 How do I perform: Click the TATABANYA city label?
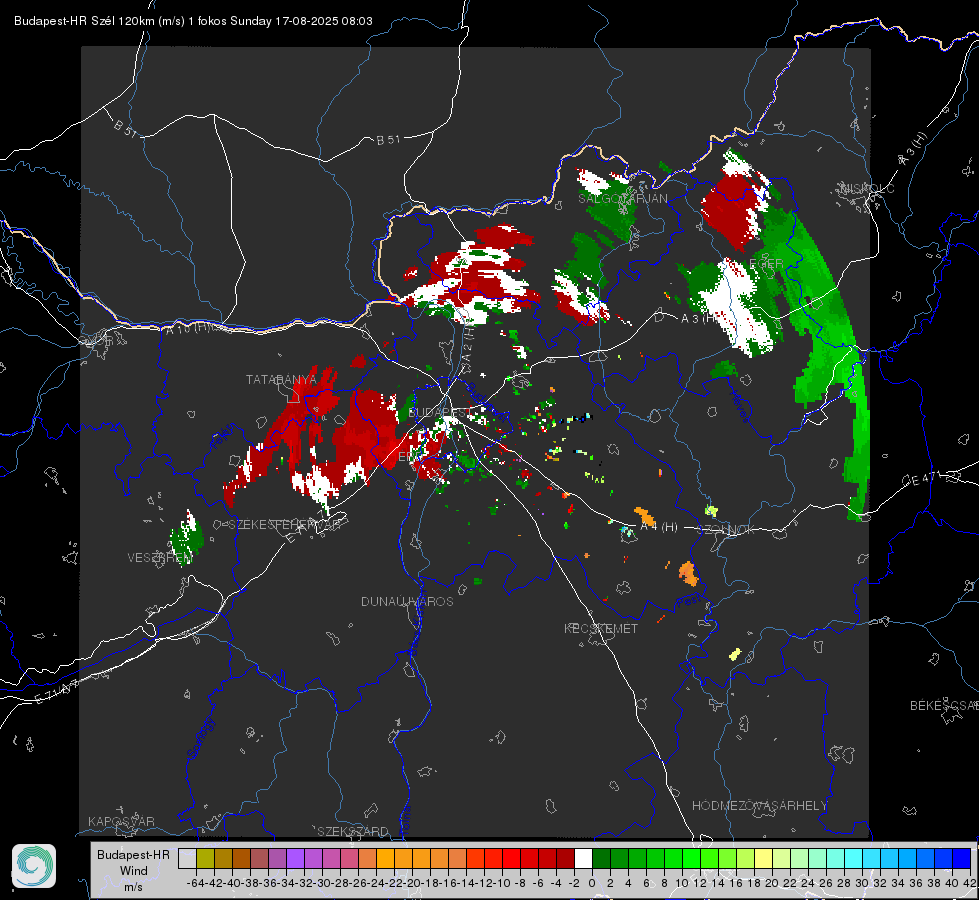point(281,379)
